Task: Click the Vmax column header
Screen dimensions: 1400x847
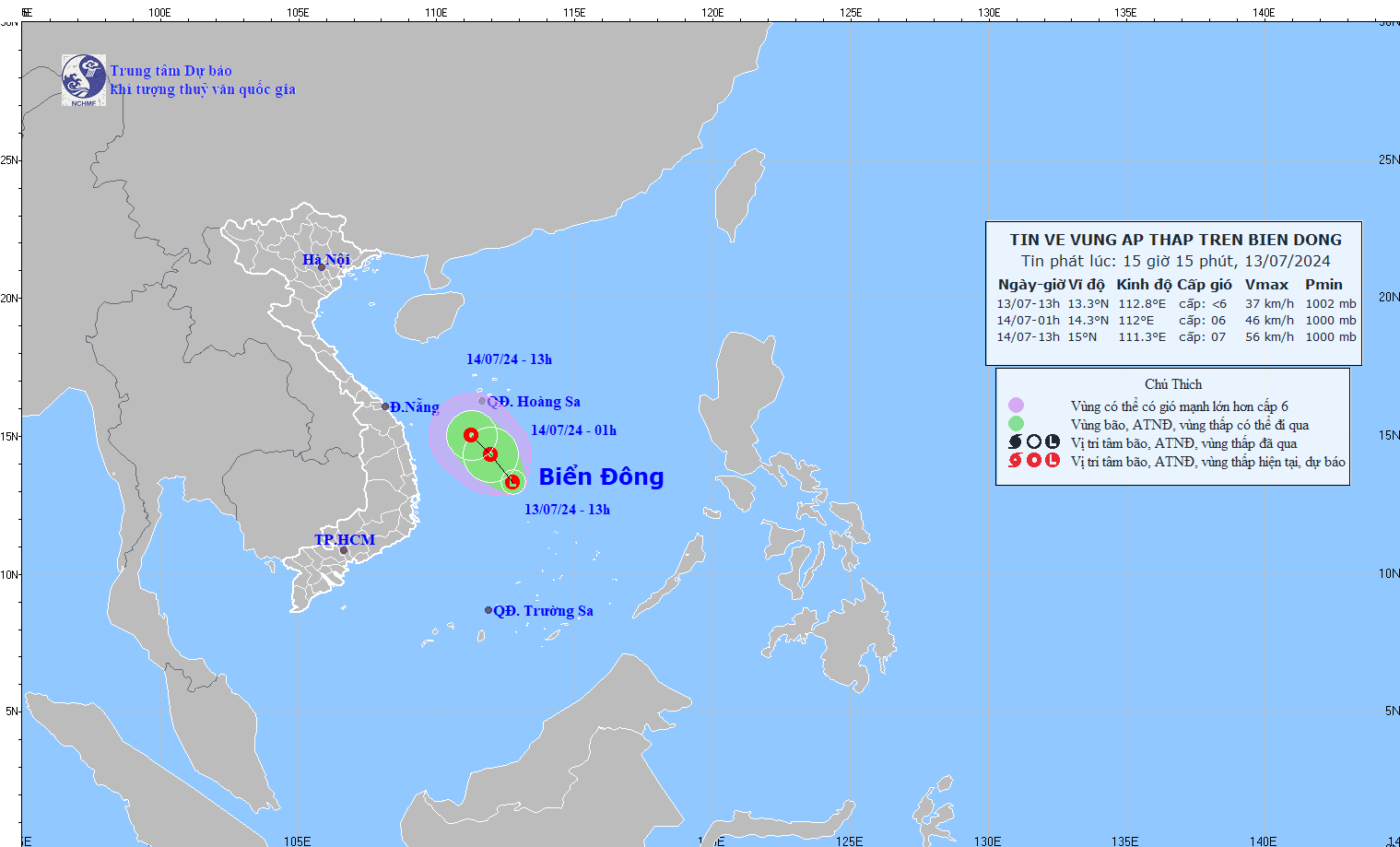Action: (x=1266, y=285)
